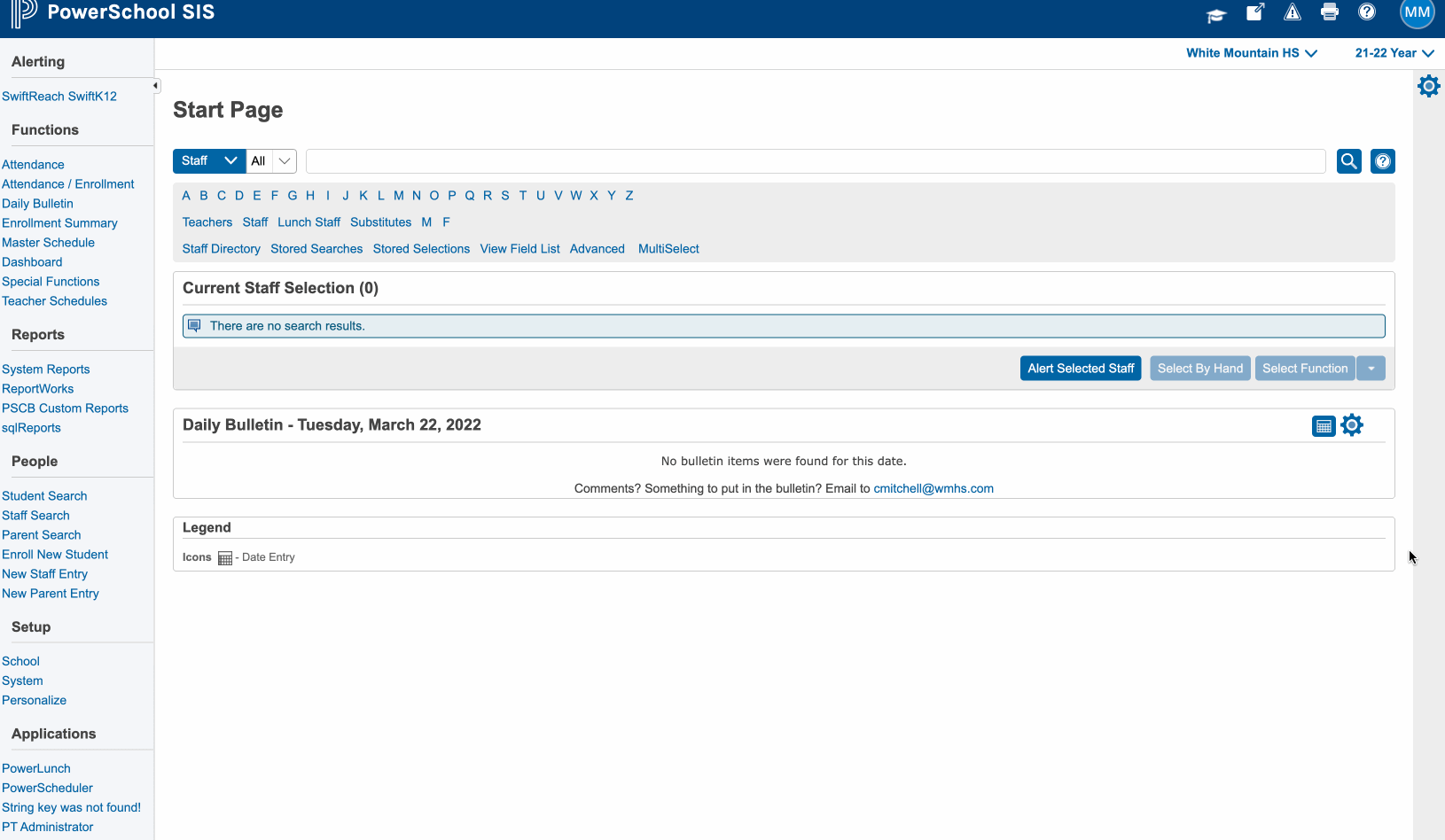1445x840 pixels.
Task: Click the Select By Hand button
Action: point(1200,369)
